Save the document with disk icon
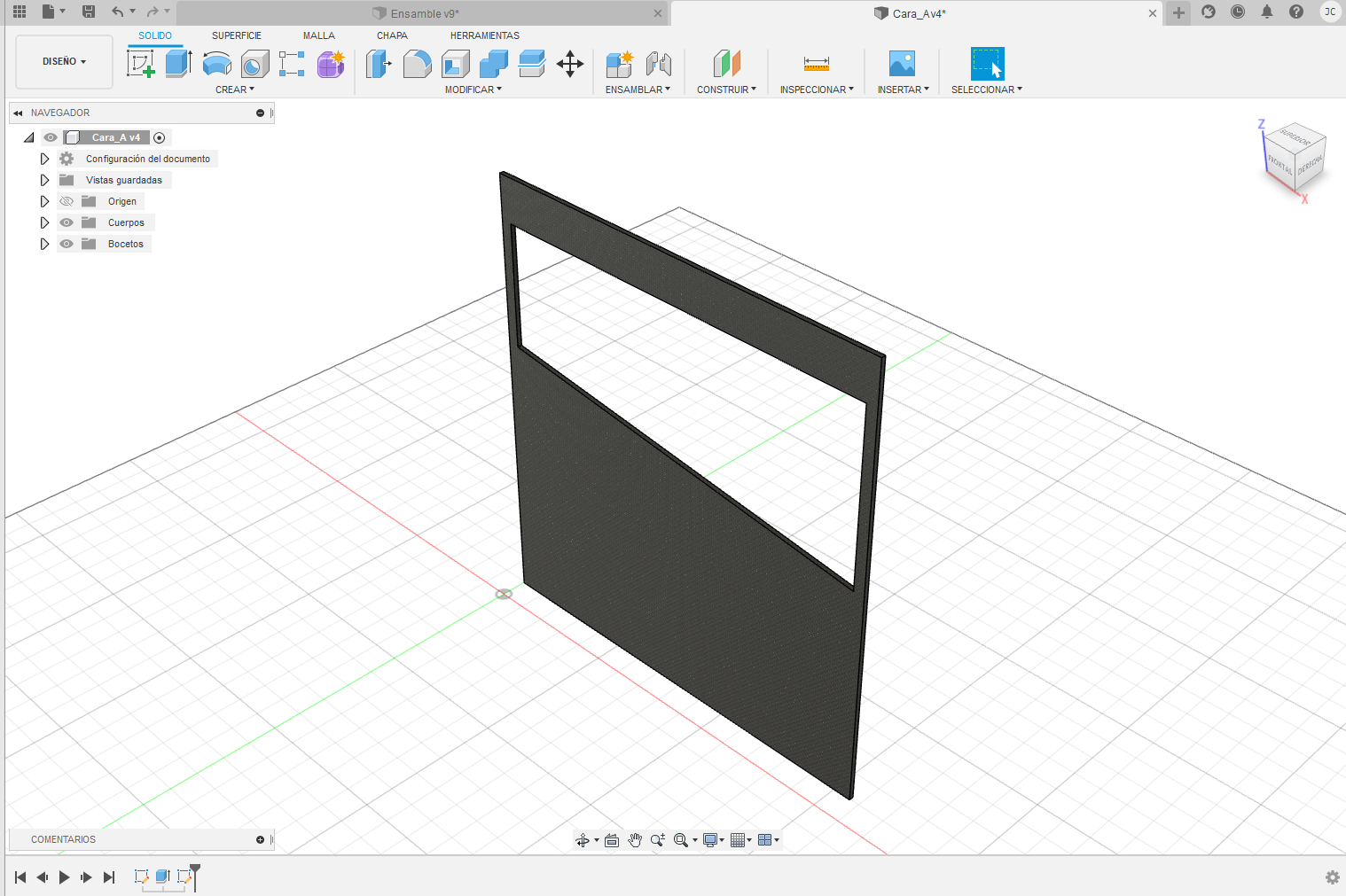 89,12
